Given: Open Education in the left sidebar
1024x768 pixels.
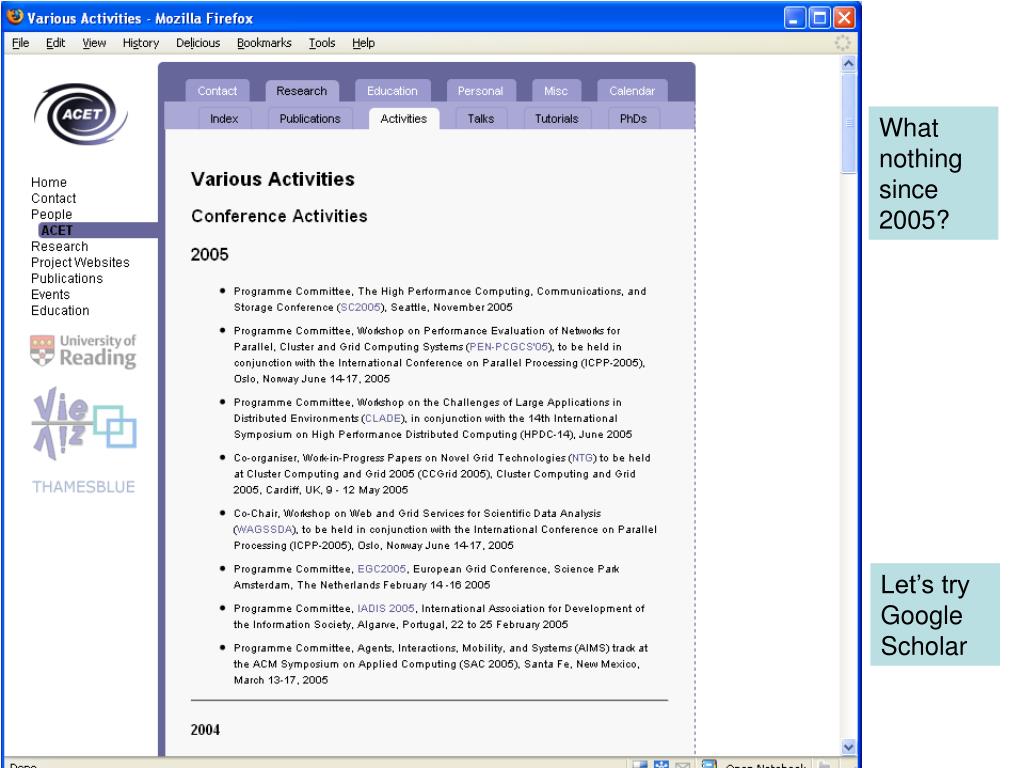Looking at the screenshot, I should coord(60,311).
